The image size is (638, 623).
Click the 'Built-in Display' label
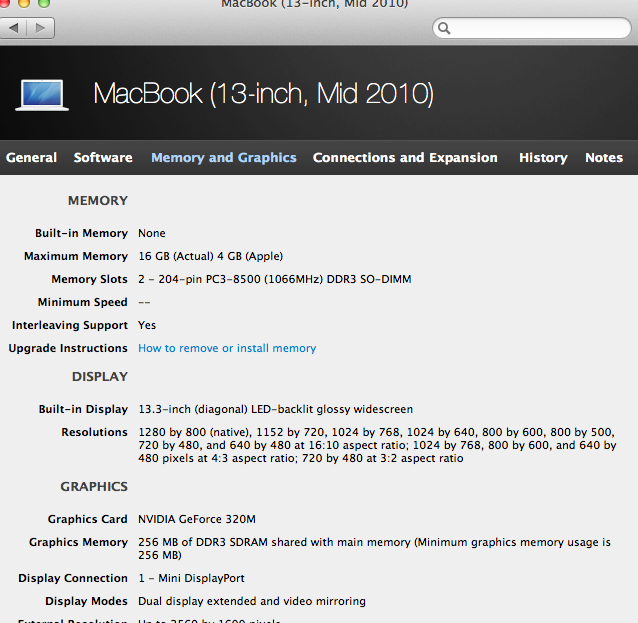click(x=83, y=409)
